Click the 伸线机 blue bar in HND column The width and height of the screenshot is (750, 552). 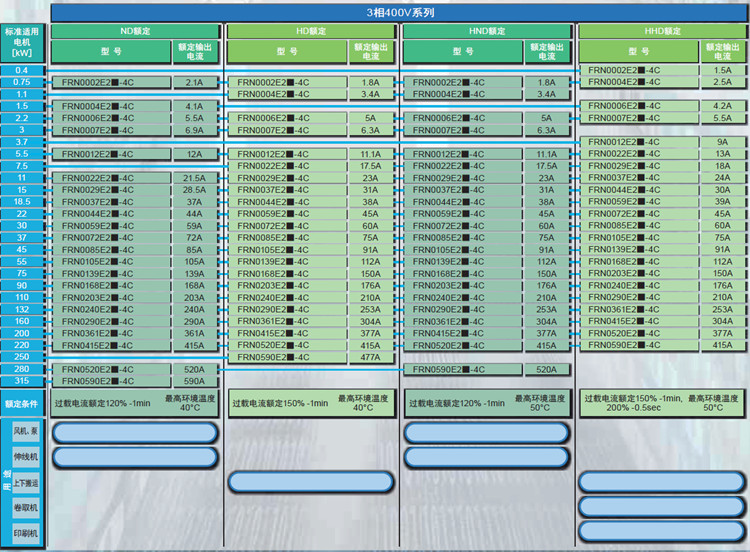point(487,457)
